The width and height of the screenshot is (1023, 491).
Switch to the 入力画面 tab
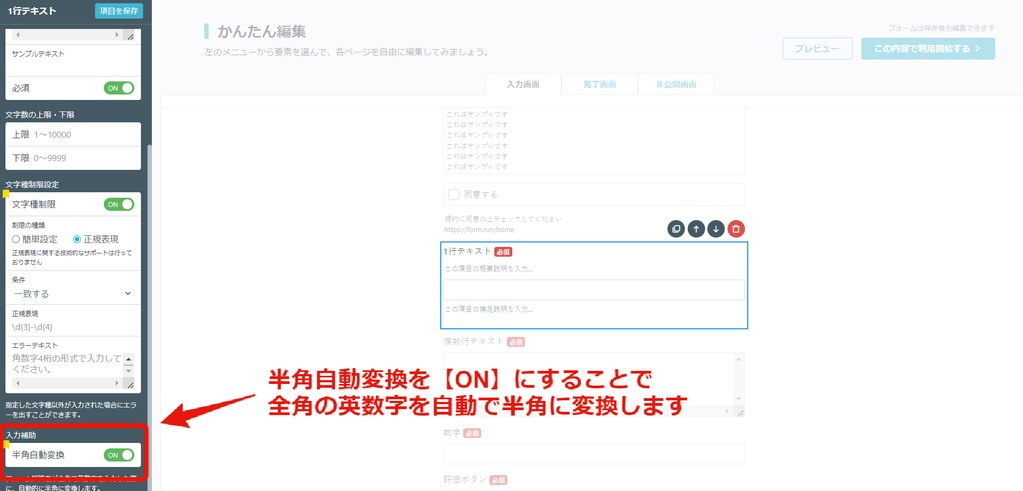coord(522,84)
